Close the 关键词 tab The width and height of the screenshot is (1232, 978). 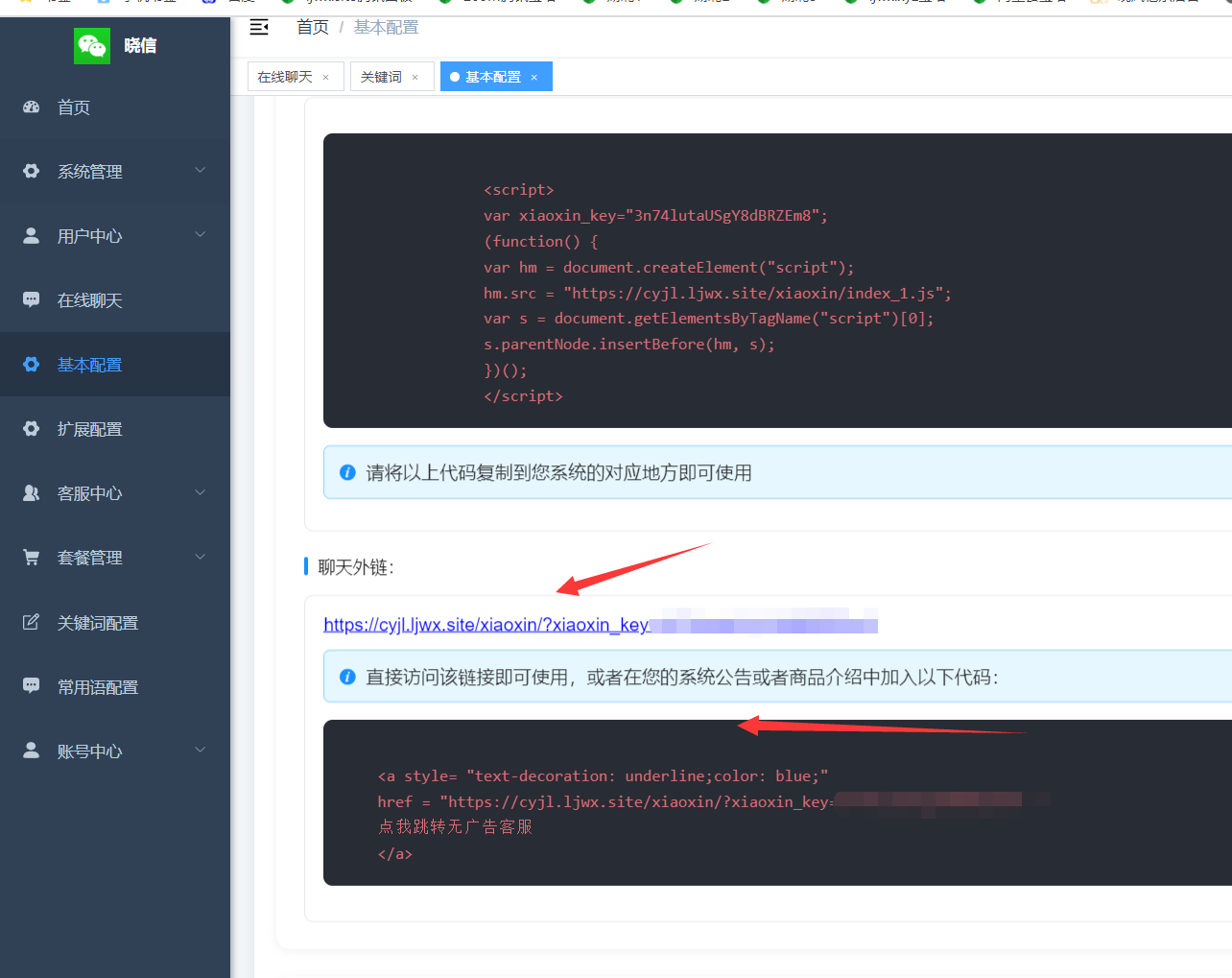click(x=415, y=78)
